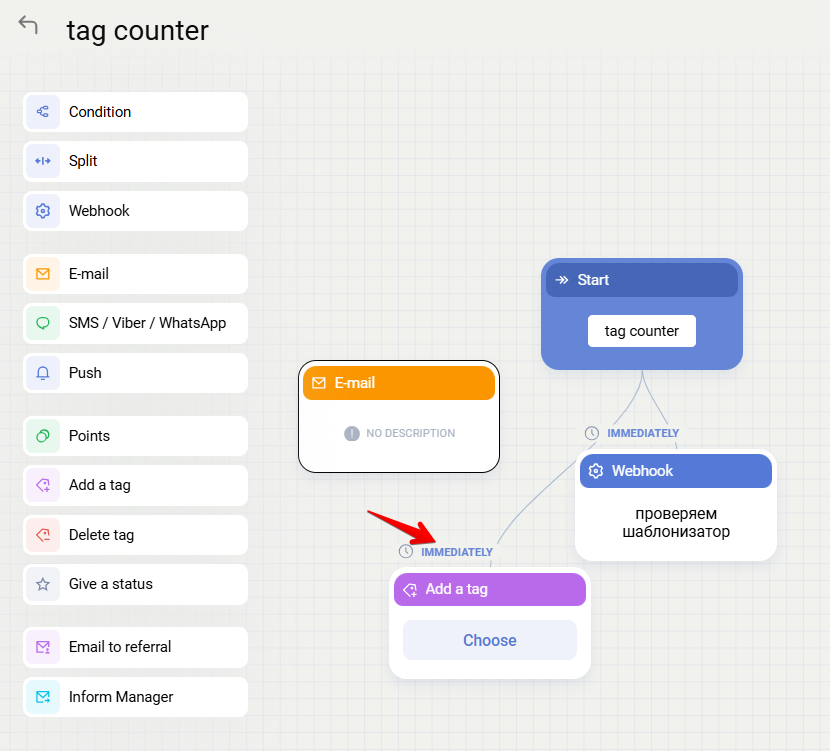This screenshot has width=830, height=751.
Task: Click the Email to referral icon
Action: pyautogui.click(x=42, y=647)
